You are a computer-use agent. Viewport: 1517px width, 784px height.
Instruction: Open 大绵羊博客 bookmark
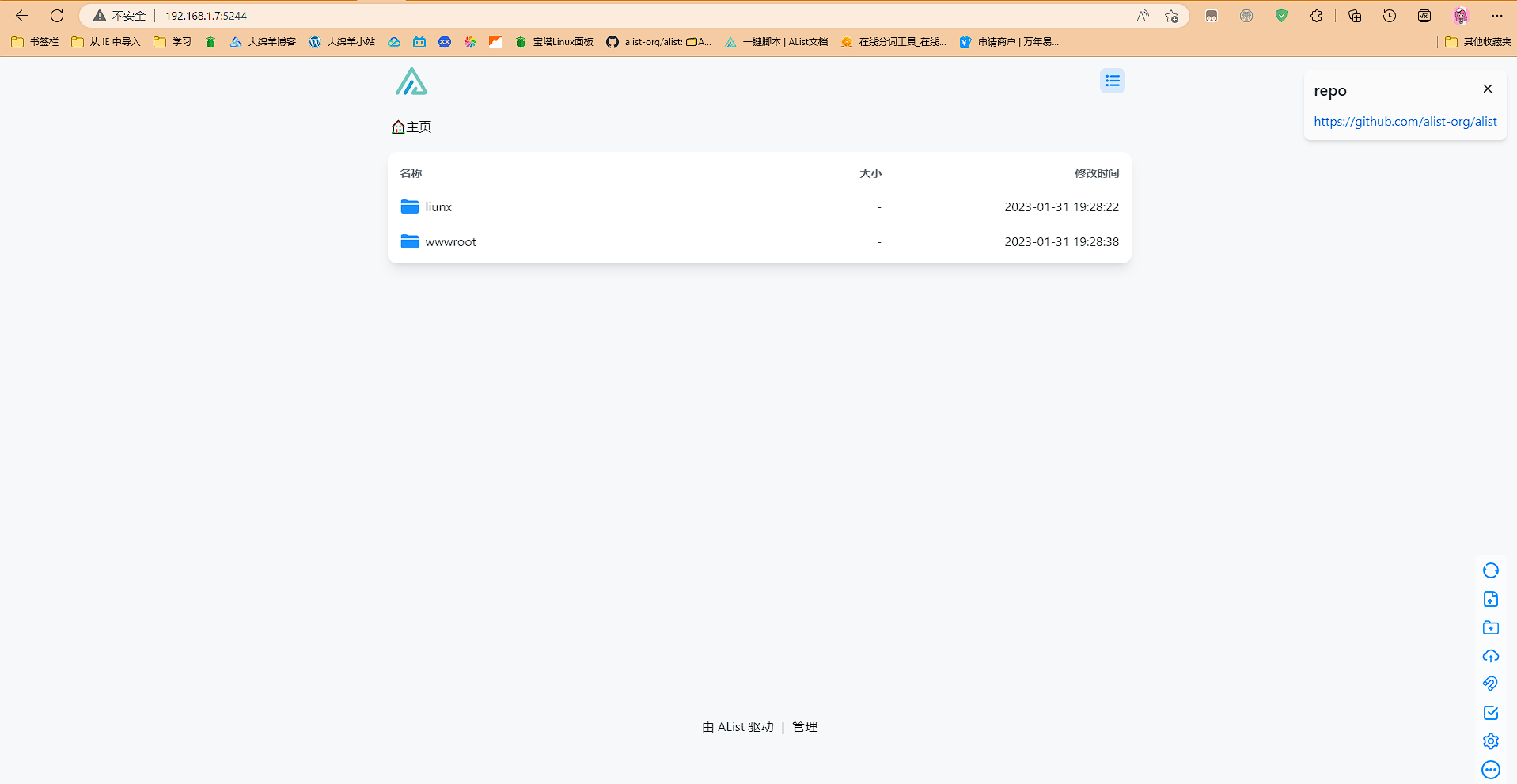pos(263,42)
